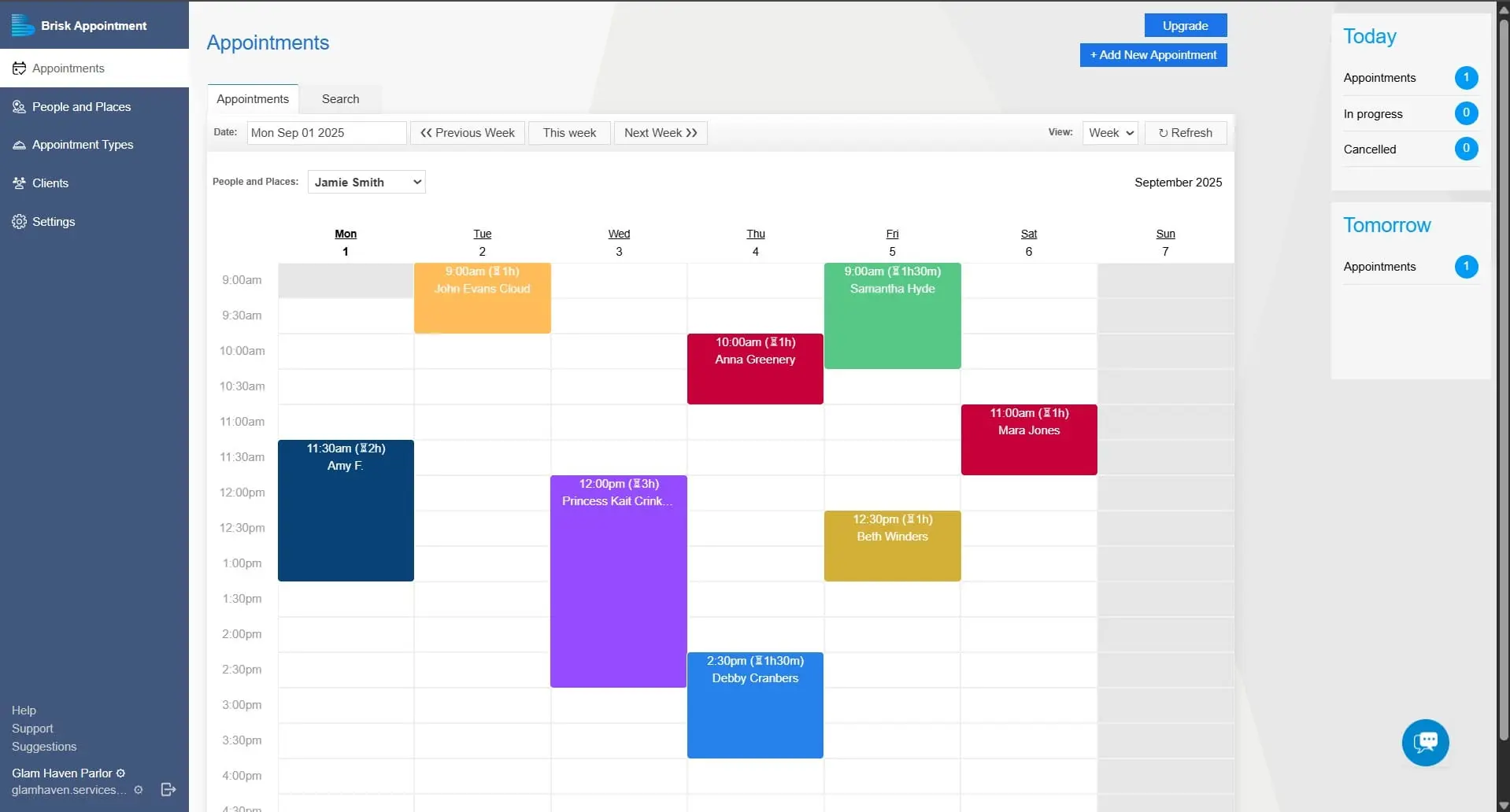Open the Clients sidebar page
This screenshot has width=1510, height=812.
coord(94,183)
